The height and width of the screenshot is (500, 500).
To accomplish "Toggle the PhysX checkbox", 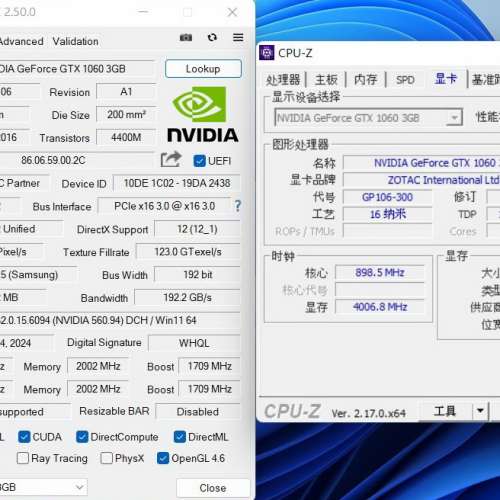I will 106,458.
